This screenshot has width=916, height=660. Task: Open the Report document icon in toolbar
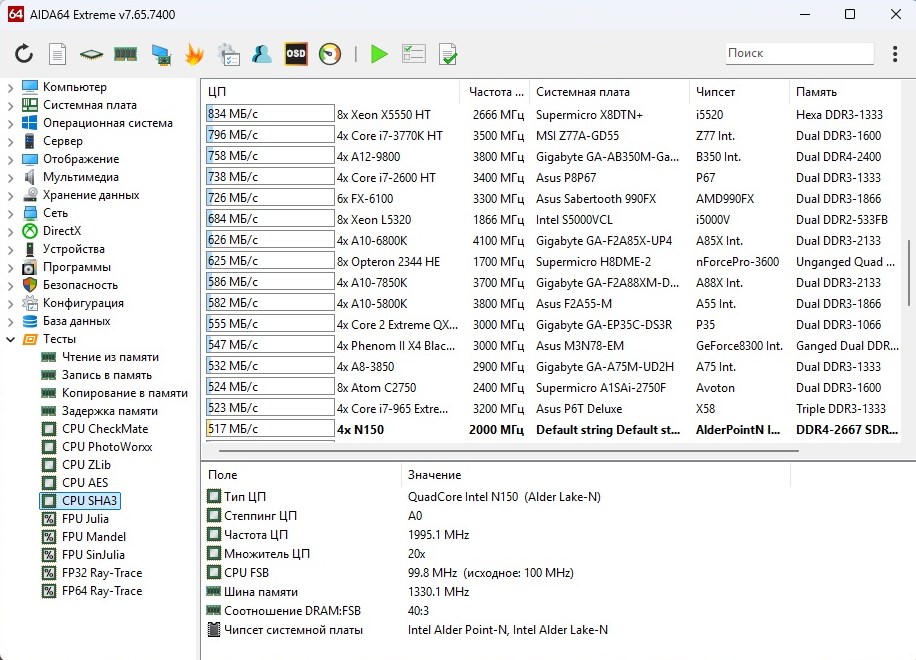click(x=58, y=54)
